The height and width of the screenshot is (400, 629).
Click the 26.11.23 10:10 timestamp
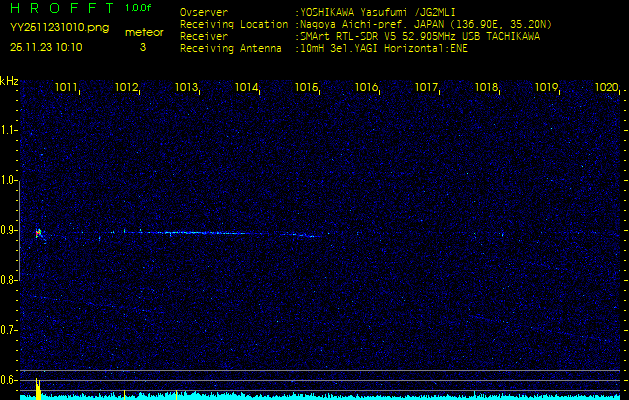pyautogui.click(x=46, y=47)
